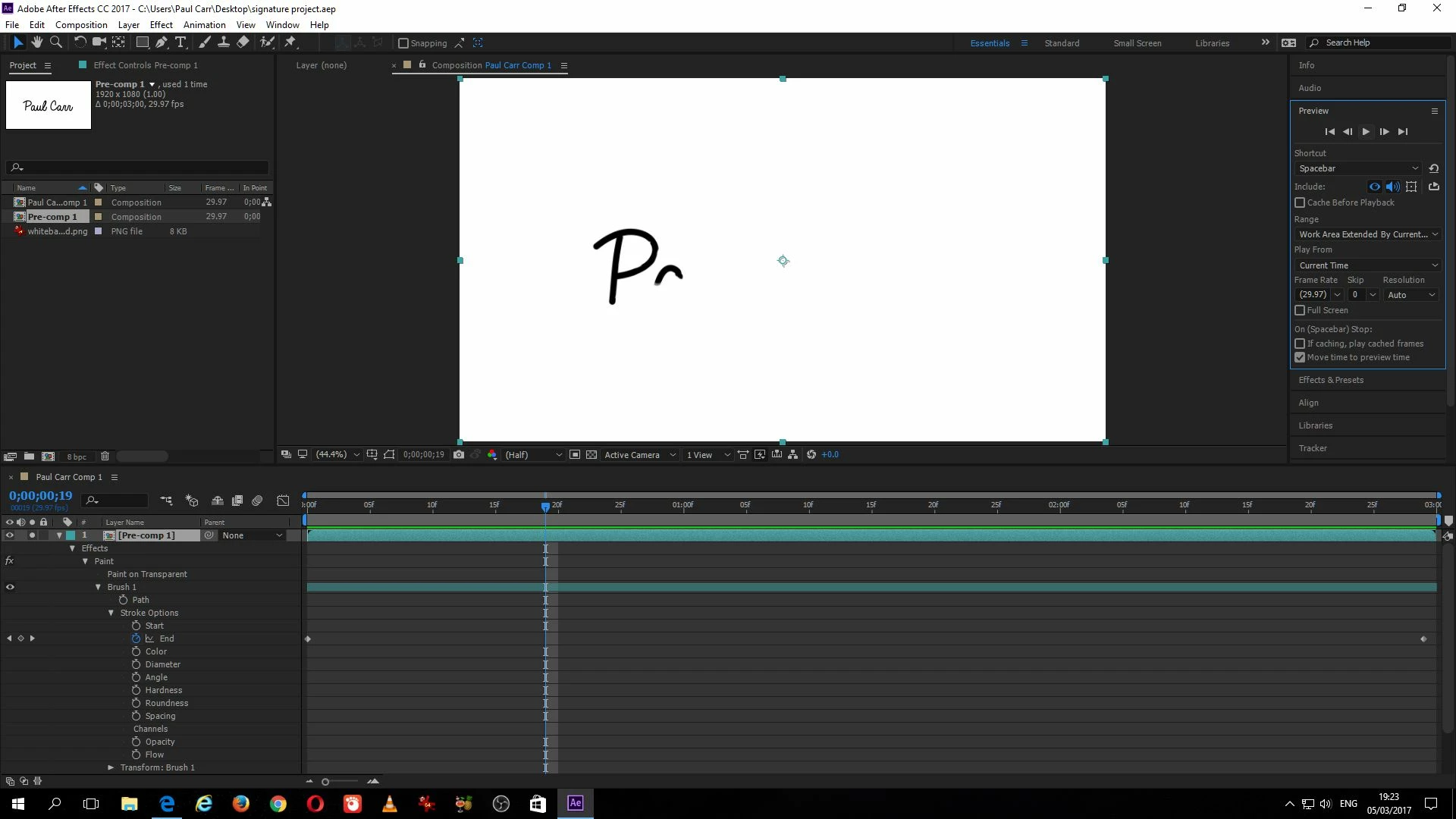Open the Animation menu
1456x819 pixels.
[204, 25]
